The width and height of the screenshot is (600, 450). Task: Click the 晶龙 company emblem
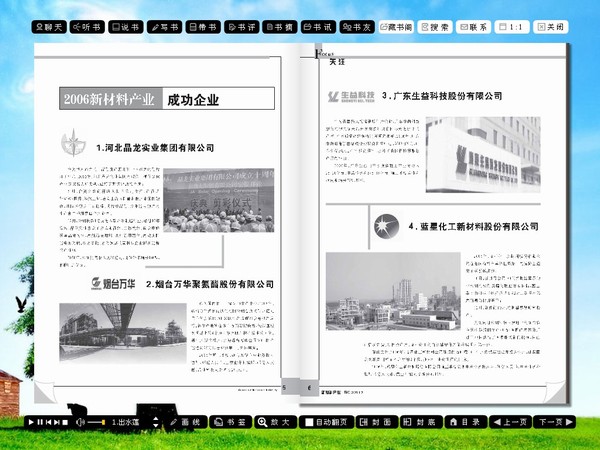73,143
